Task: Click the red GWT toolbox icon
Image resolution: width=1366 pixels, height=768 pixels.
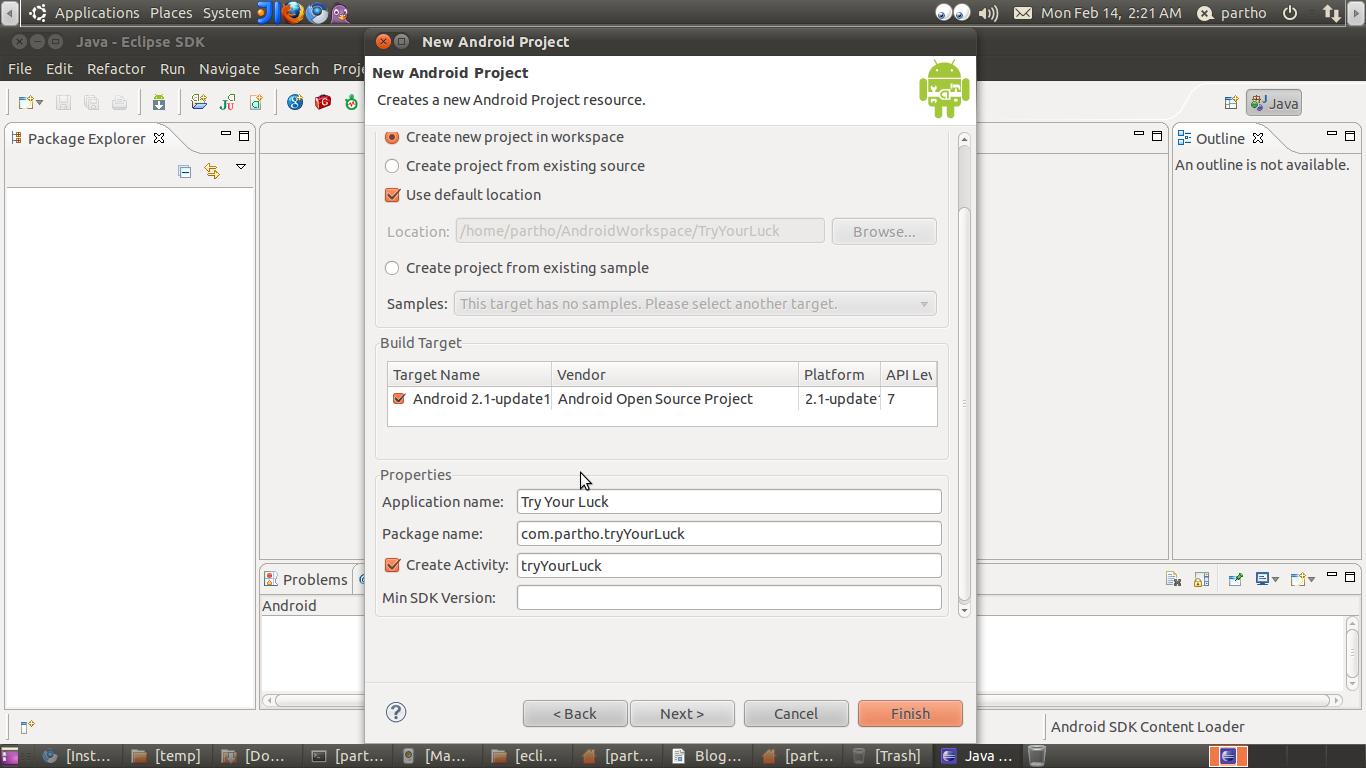Action: [x=323, y=102]
